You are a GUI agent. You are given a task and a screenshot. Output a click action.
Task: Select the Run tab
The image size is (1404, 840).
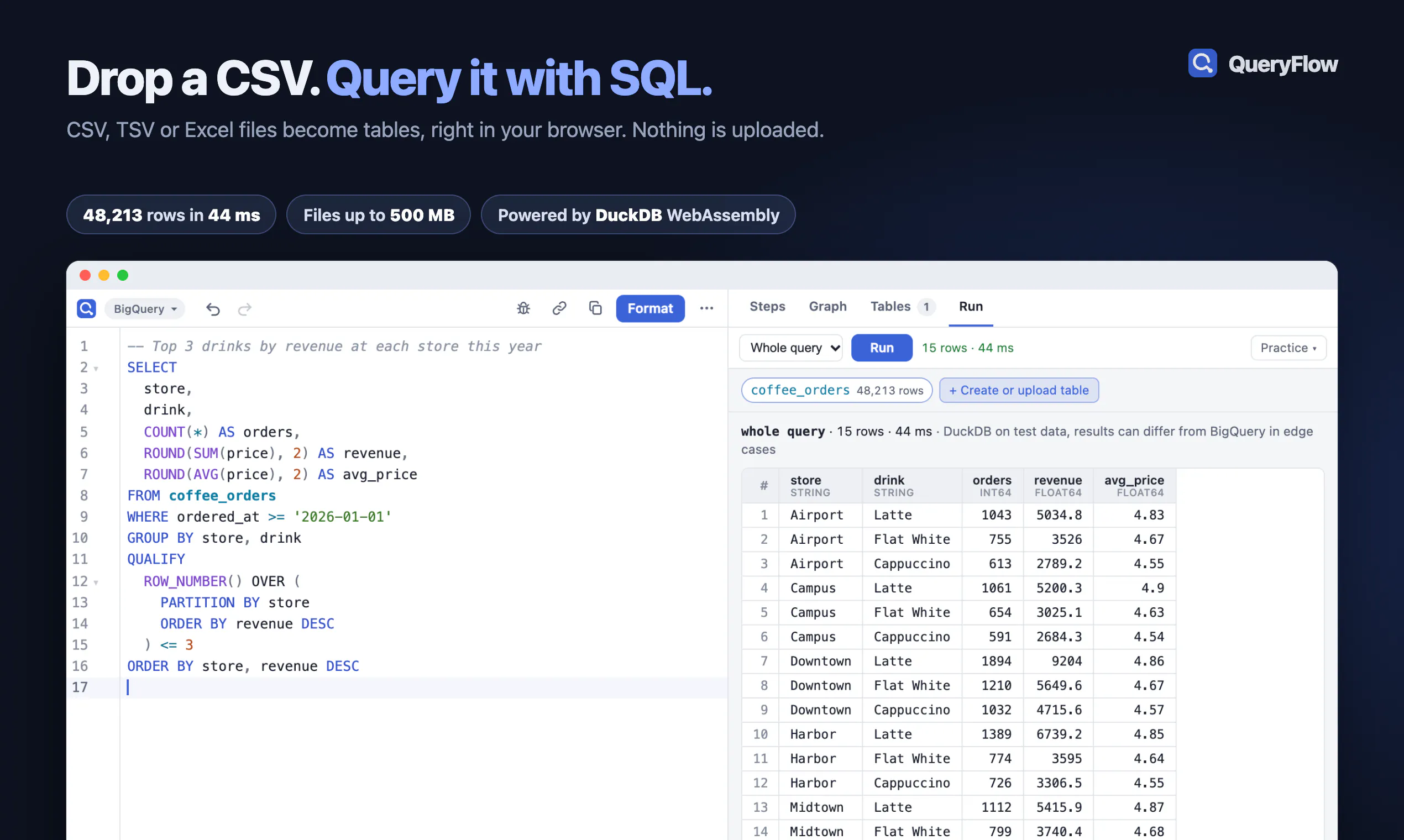970,307
